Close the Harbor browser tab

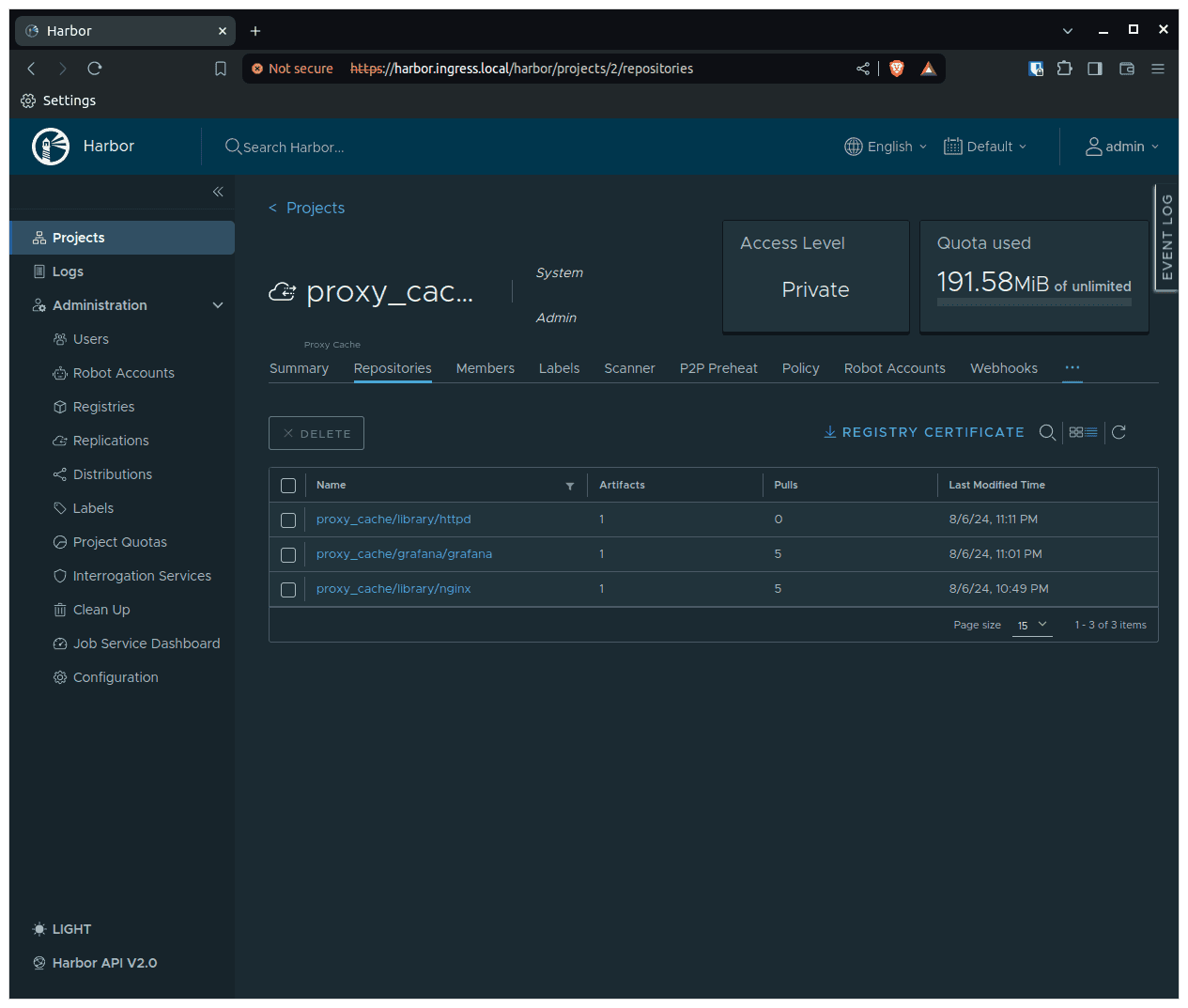tap(223, 31)
